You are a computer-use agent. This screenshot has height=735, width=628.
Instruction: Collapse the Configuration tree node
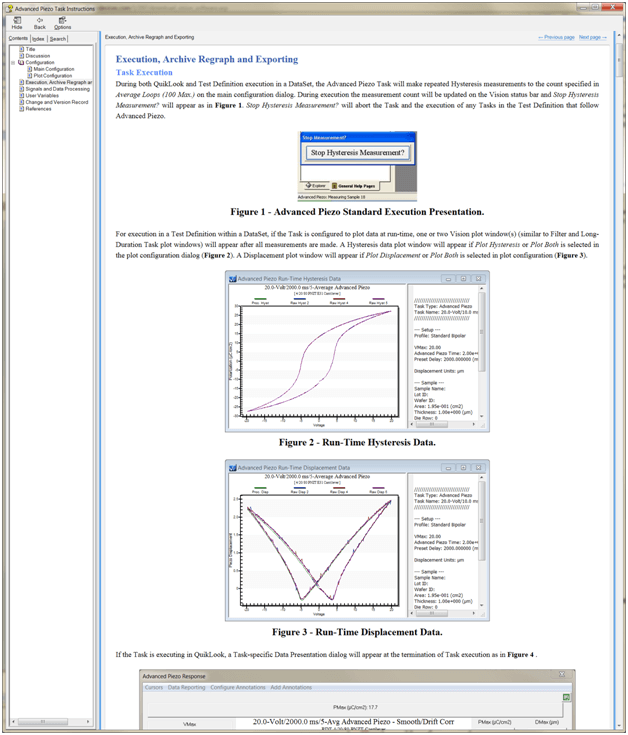pos(13,62)
